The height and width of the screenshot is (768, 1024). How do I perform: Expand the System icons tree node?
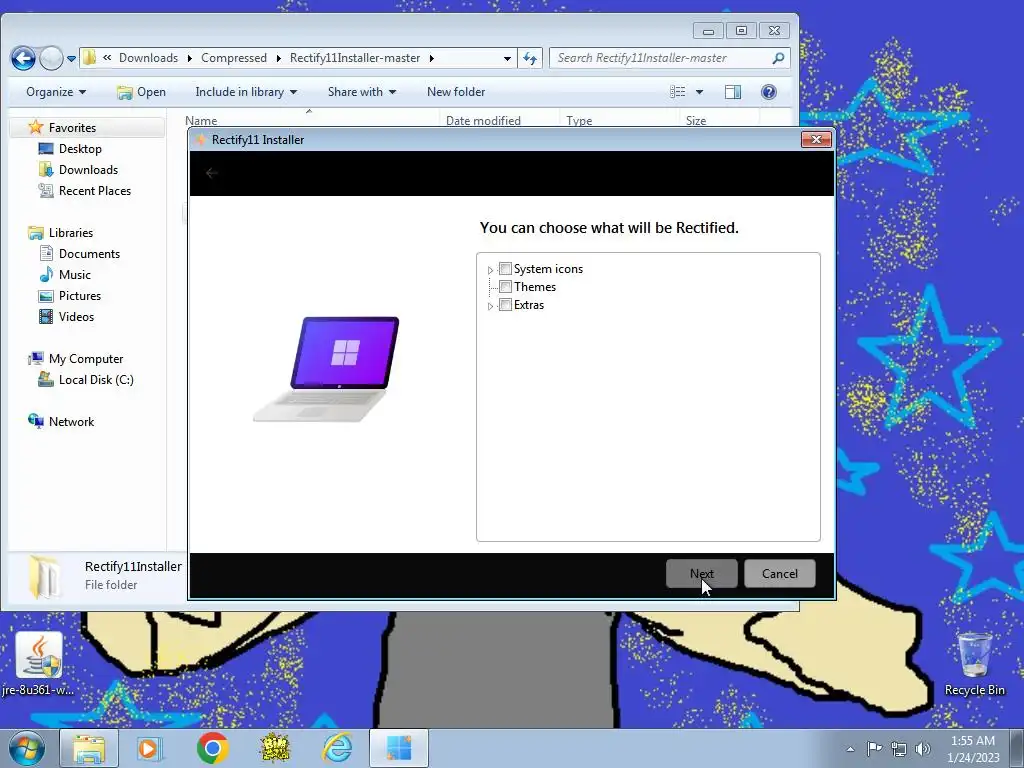pos(490,270)
